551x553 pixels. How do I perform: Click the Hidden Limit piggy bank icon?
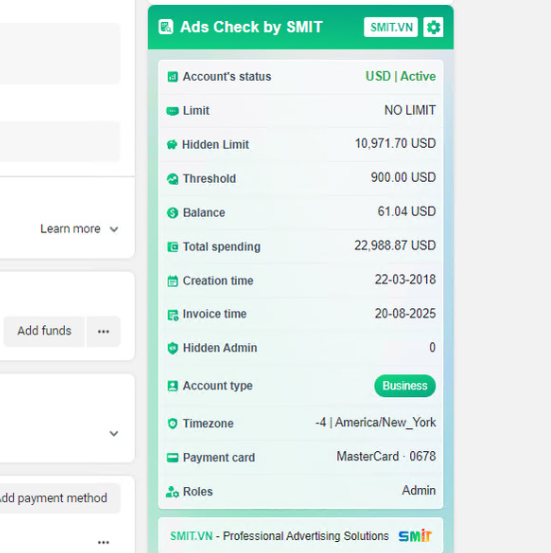click(172, 145)
